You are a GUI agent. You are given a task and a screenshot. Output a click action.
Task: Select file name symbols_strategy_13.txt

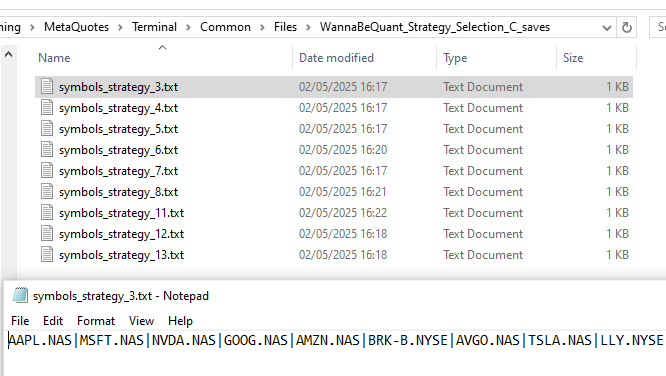[x=121, y=255]
